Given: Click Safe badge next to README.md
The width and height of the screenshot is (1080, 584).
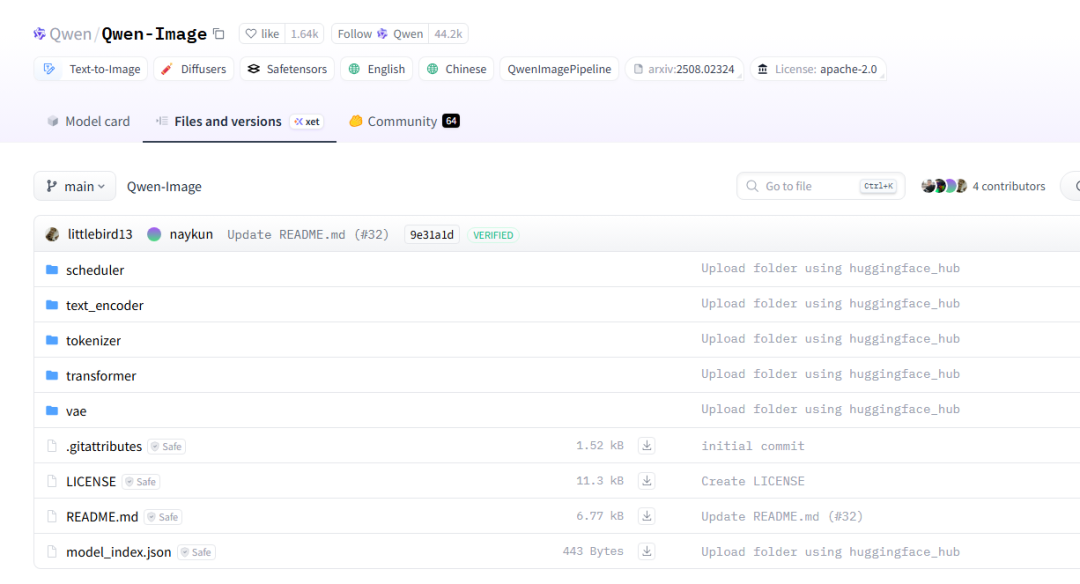Looking at the screenshot, I should [x=163, y=517].
